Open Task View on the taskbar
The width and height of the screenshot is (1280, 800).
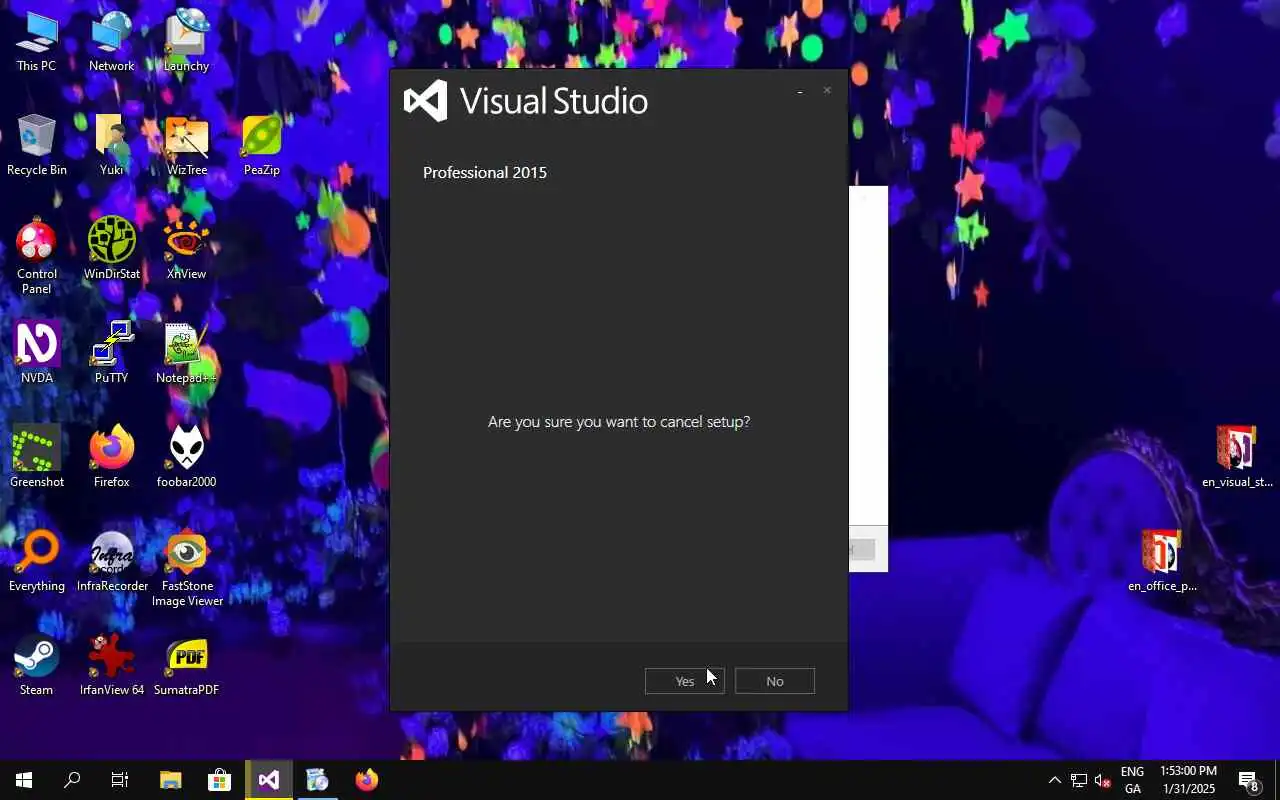(x=120, y=780)
